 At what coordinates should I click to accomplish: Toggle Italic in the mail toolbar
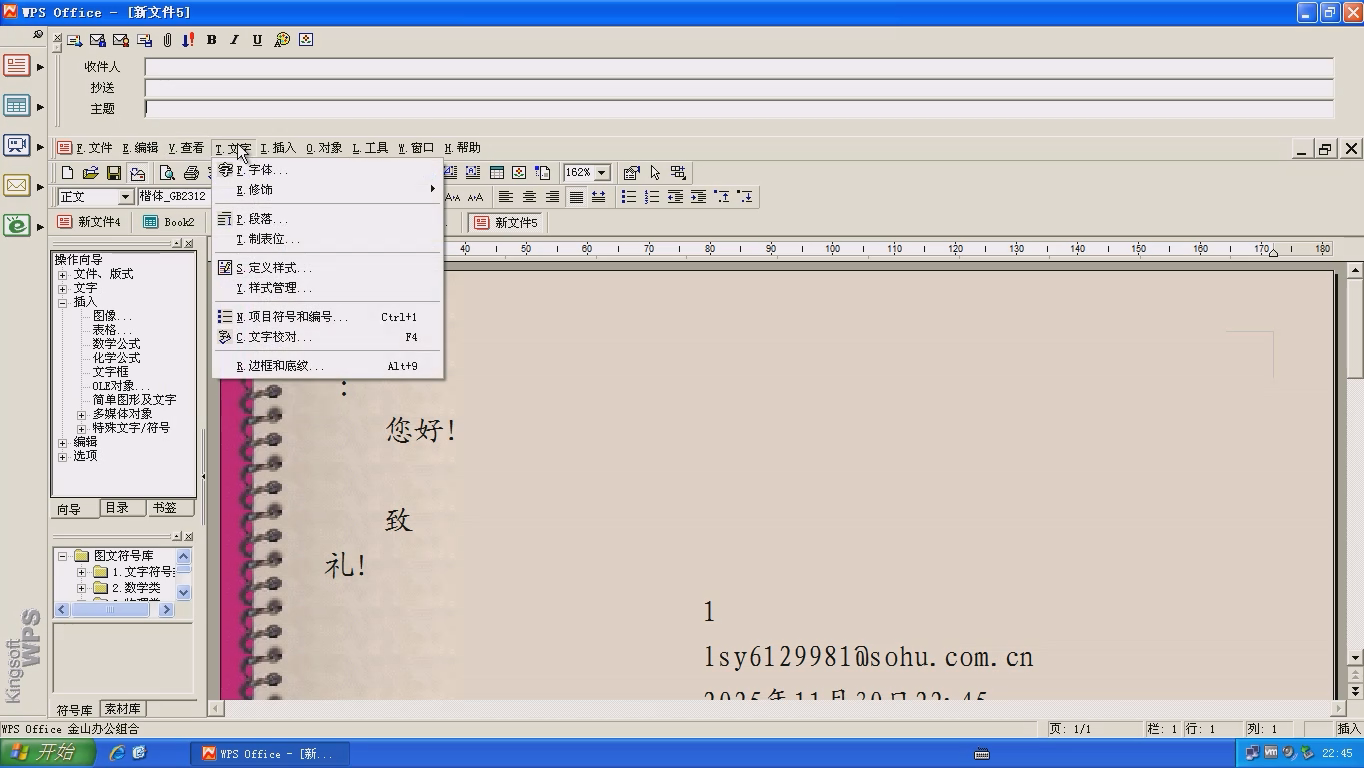point(234,40)
